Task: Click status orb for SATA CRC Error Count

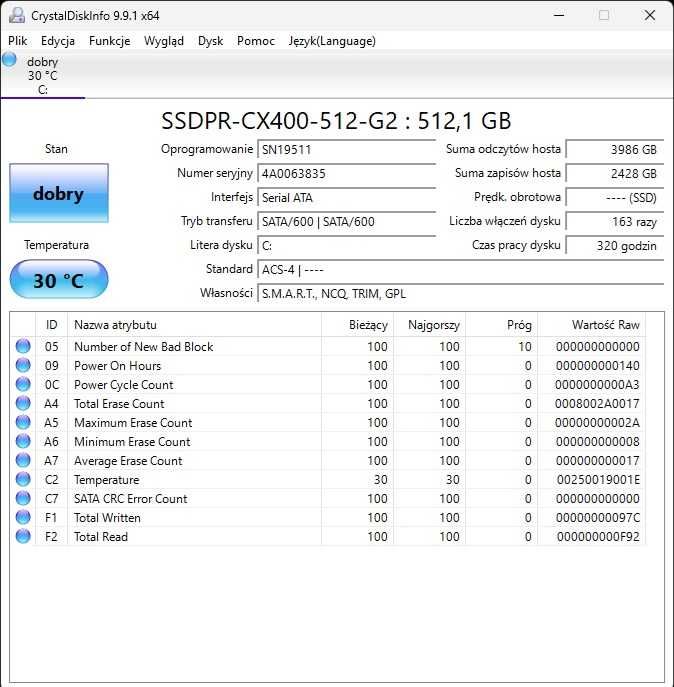Action: tap(23, 498)
